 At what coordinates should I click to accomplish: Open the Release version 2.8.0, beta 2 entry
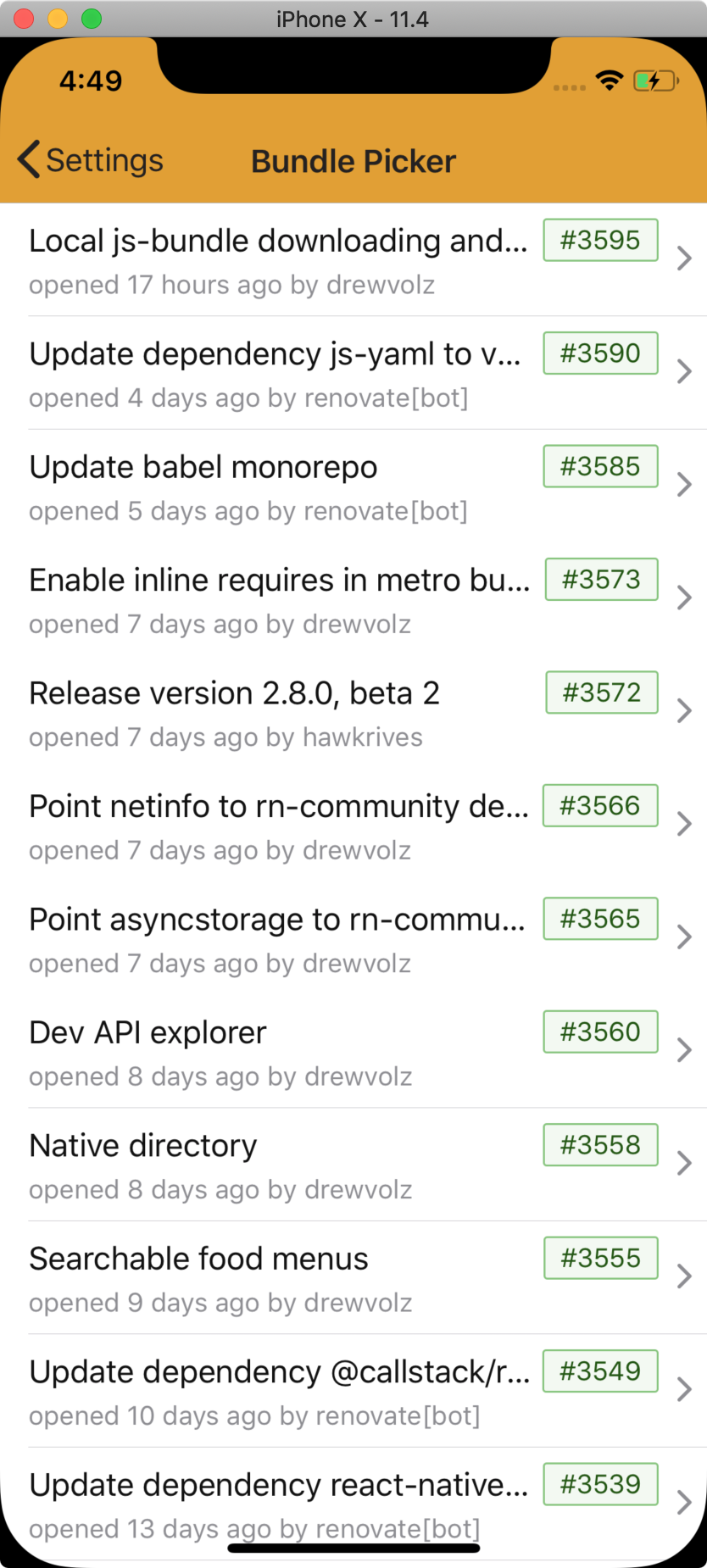(235, 694)
